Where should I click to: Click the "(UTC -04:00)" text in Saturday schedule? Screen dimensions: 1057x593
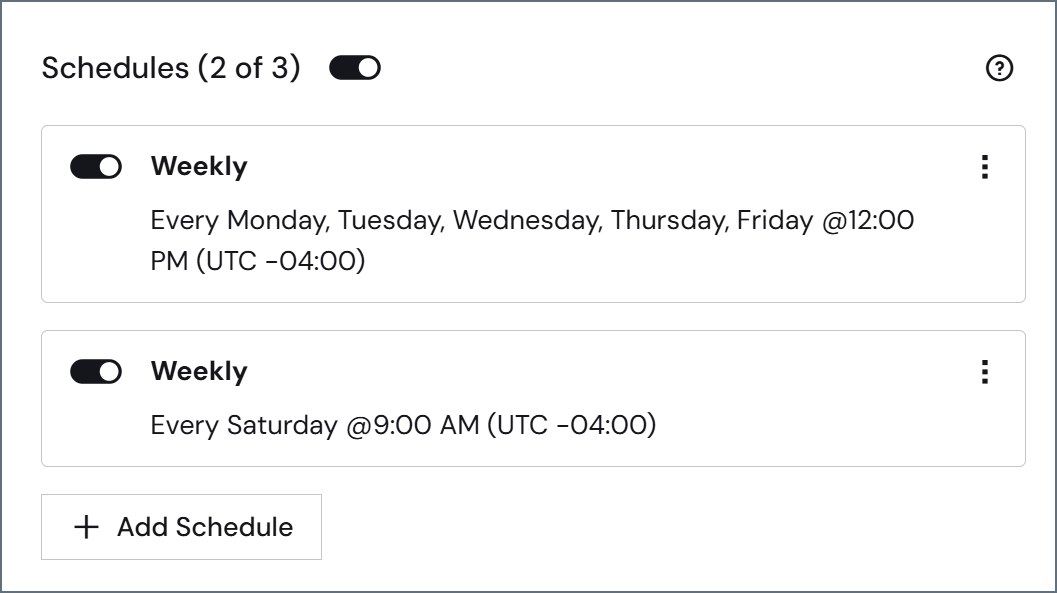tap(571, 425)
